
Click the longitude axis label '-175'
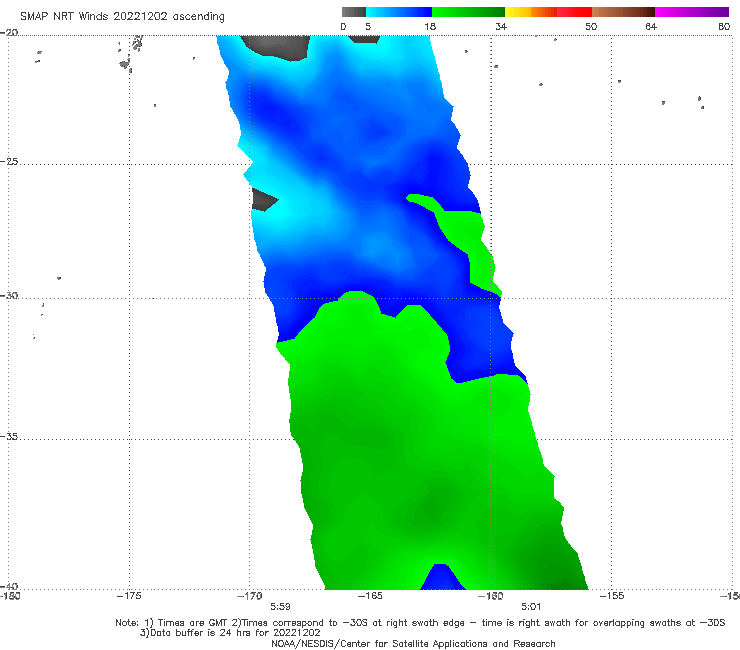pyautogui.click(x=129, y=596)
